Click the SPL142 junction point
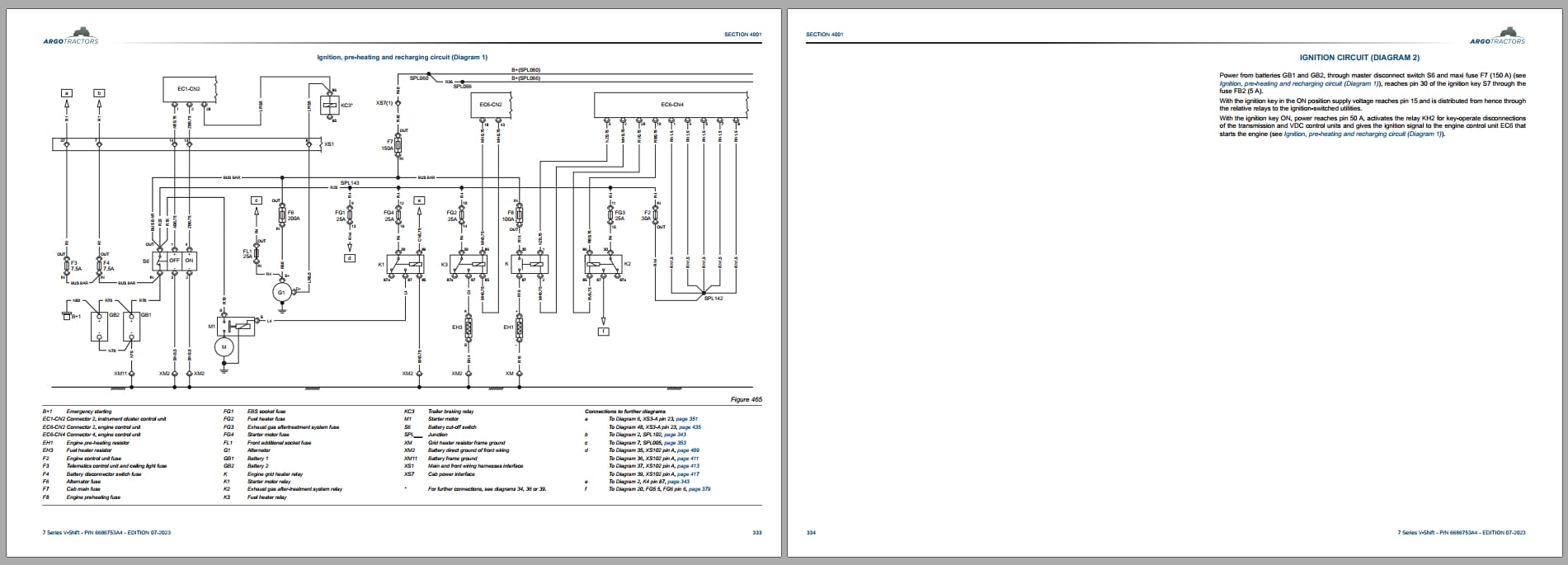1568x565 pixels. (x=703, y=291)
